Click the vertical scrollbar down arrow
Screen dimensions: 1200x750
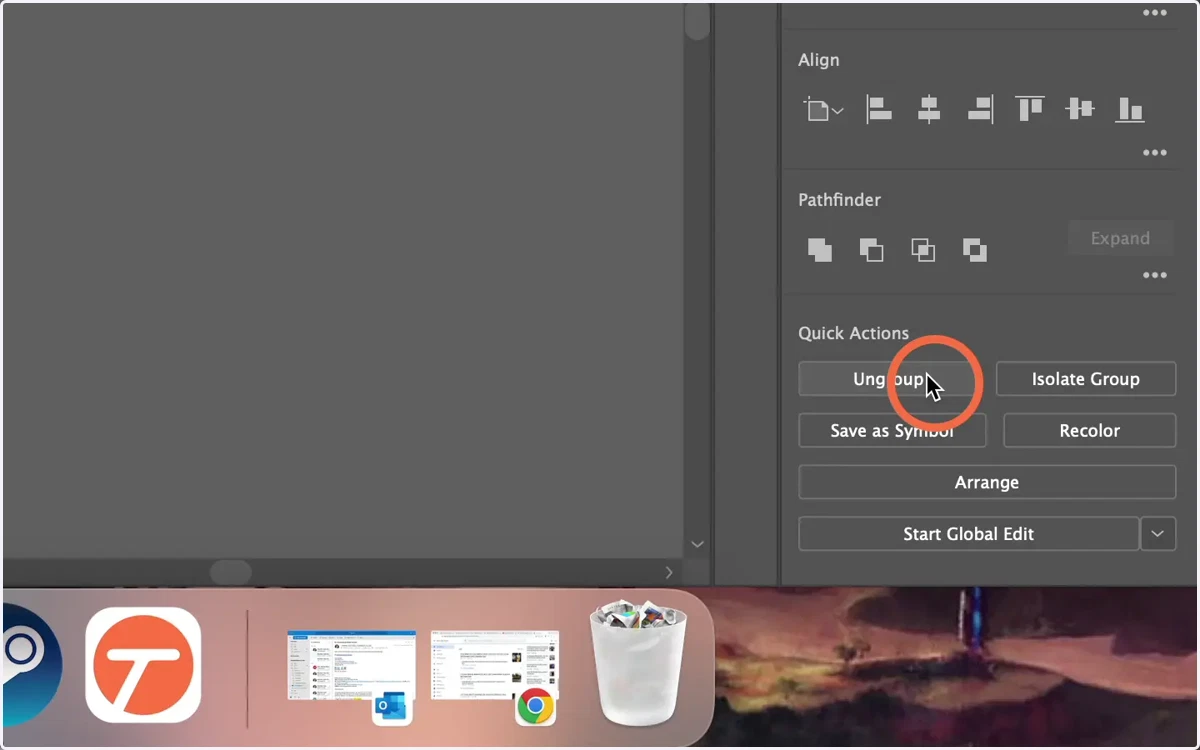click(x=698, y=545)
